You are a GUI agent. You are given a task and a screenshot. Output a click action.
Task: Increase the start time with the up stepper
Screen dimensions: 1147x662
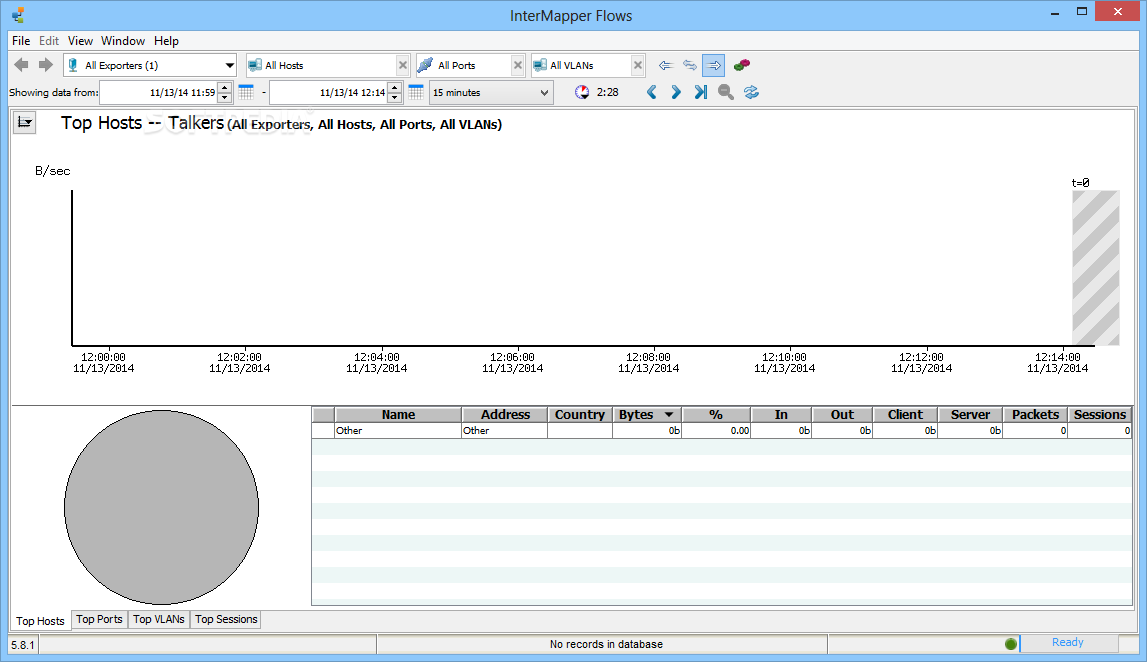tap(225, 88)
